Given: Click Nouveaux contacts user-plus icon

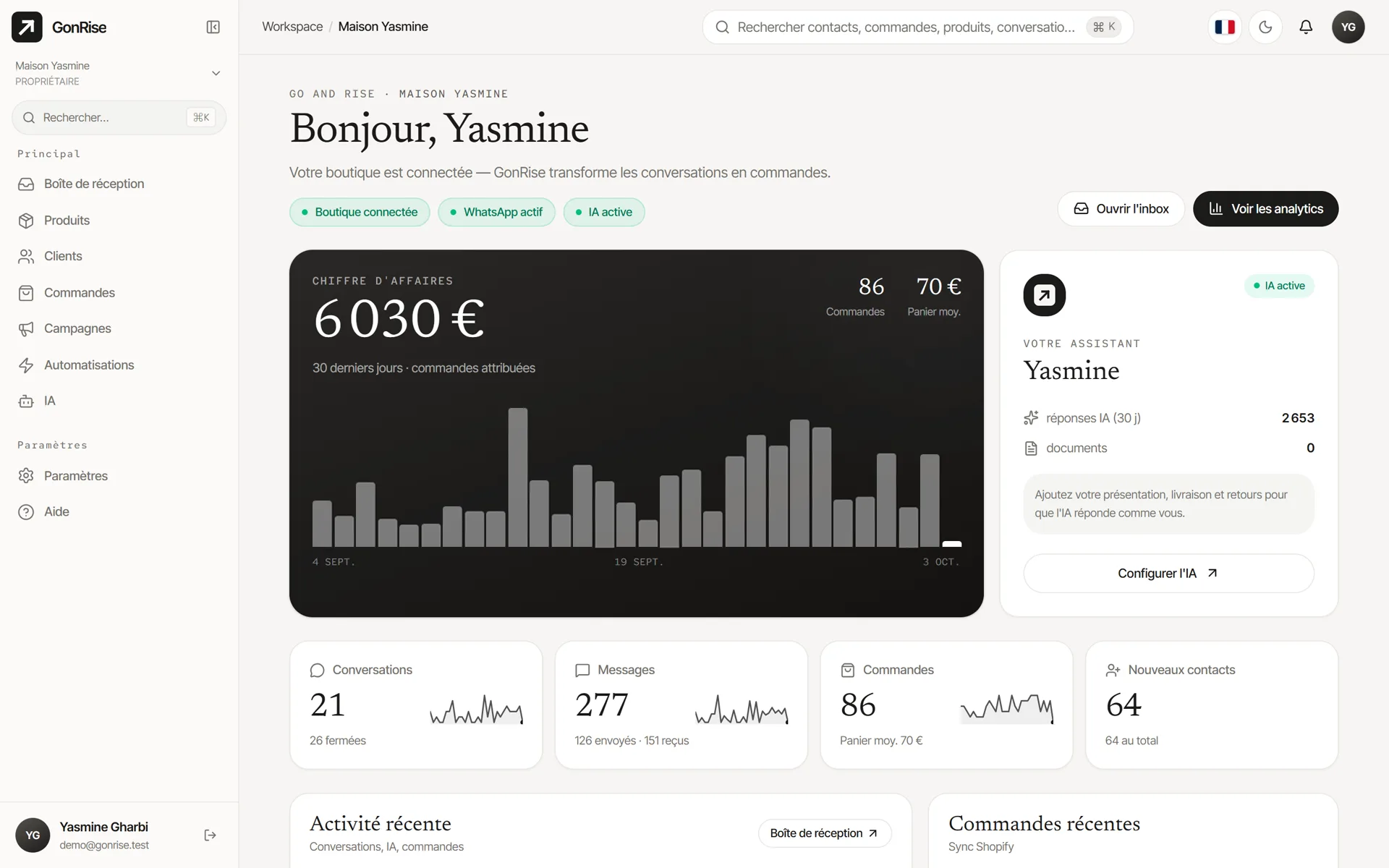Looking at the screenshot, I should tap(1113, 671).
